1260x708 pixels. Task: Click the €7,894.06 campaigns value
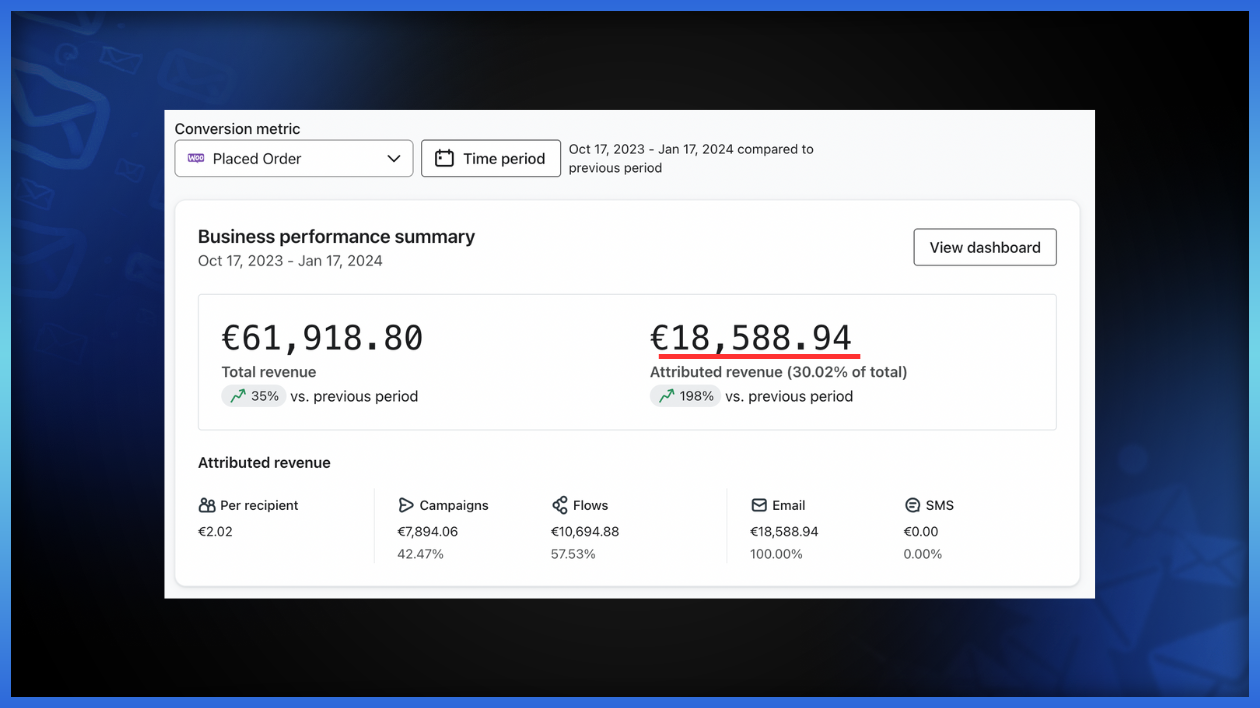427,532
